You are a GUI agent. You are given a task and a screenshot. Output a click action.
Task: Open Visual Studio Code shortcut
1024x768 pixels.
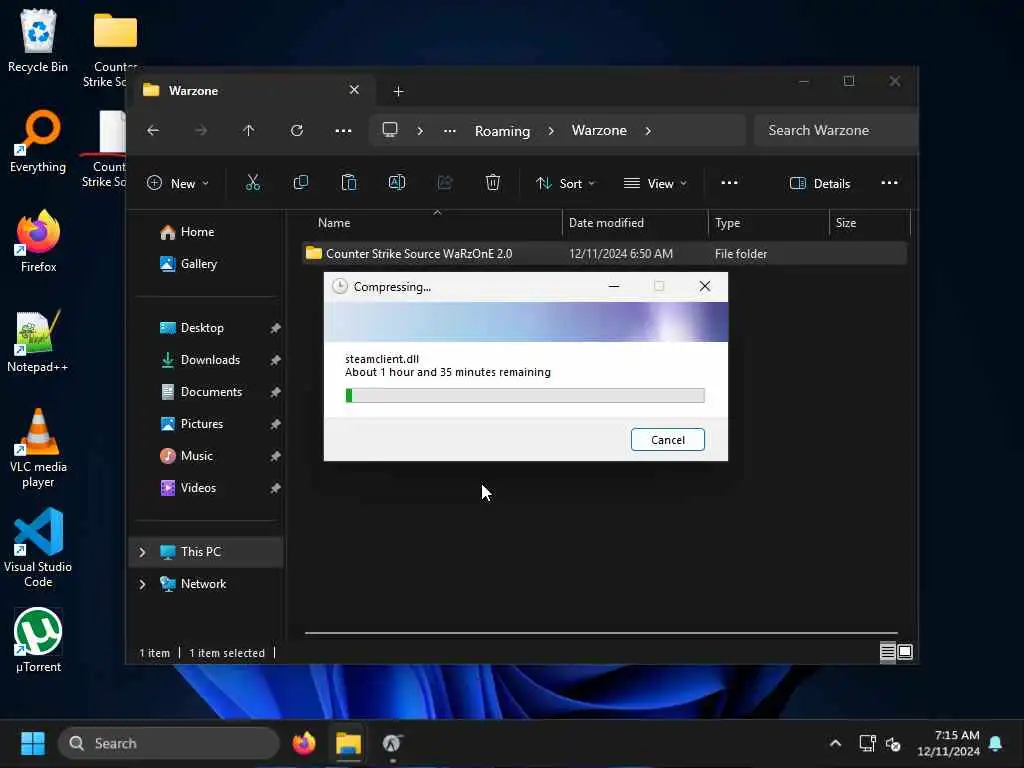(x=38, y=549)
